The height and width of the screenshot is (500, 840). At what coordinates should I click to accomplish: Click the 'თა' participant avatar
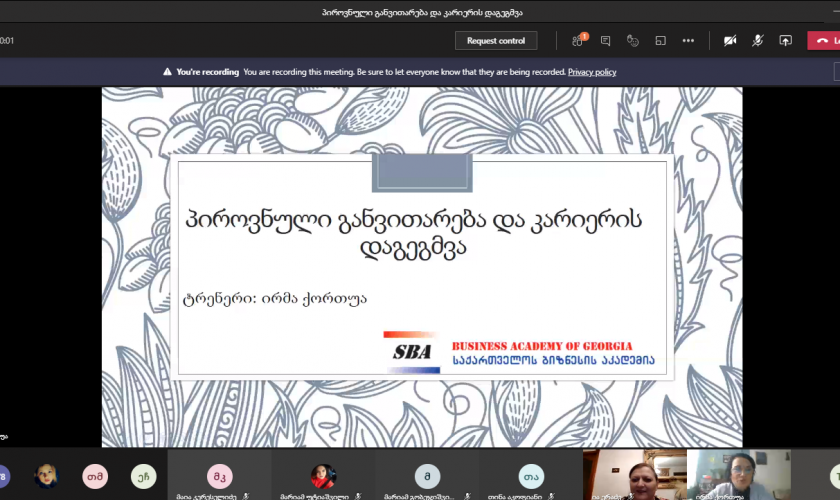tap(530, 475)
